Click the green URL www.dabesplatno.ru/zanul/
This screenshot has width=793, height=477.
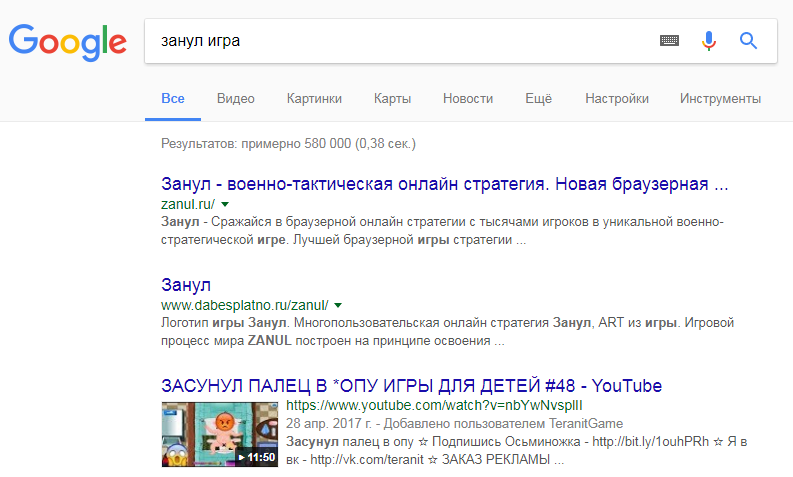[x=245, y=306]
